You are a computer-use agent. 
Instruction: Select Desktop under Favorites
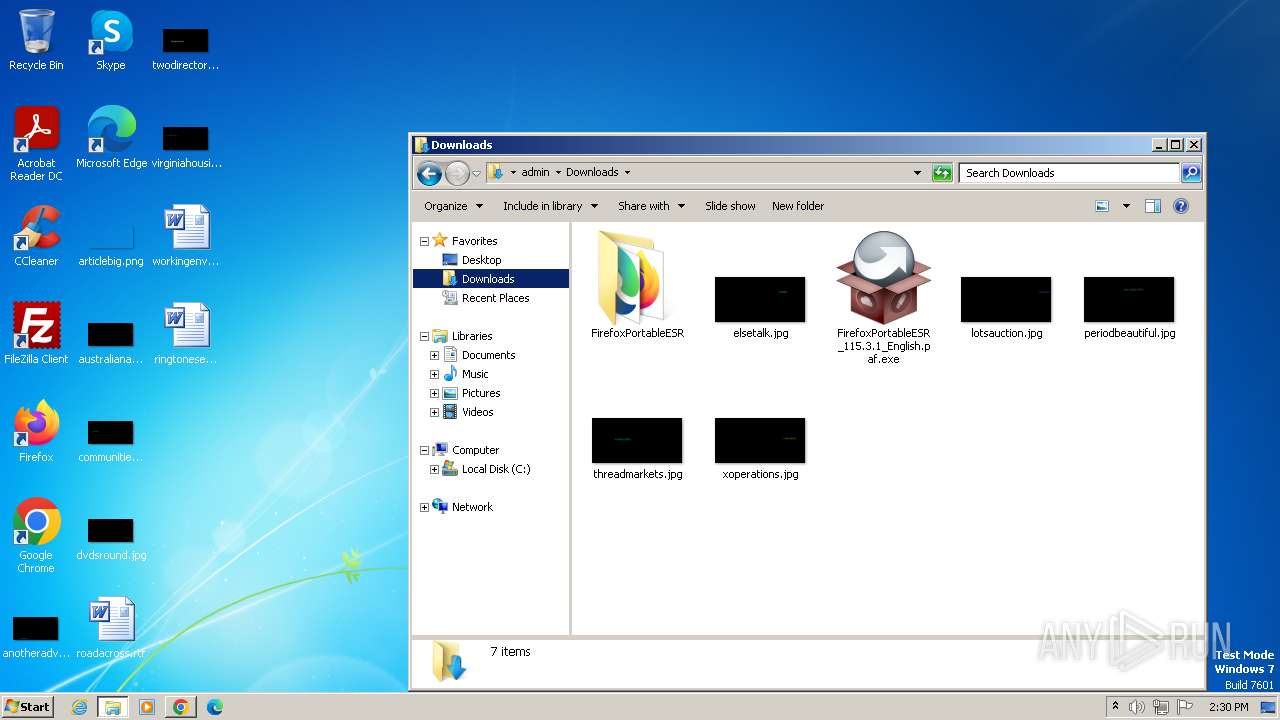point(481,260)
